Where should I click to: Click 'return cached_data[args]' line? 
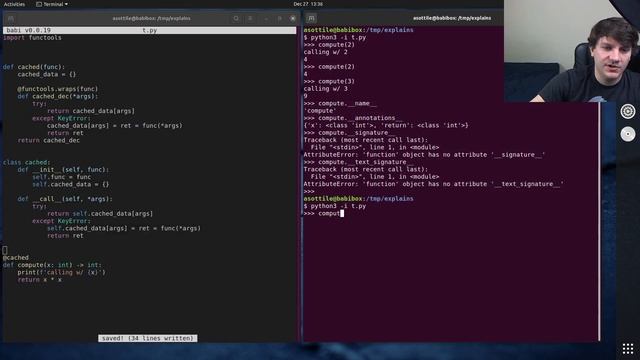(x=91, y=111)
